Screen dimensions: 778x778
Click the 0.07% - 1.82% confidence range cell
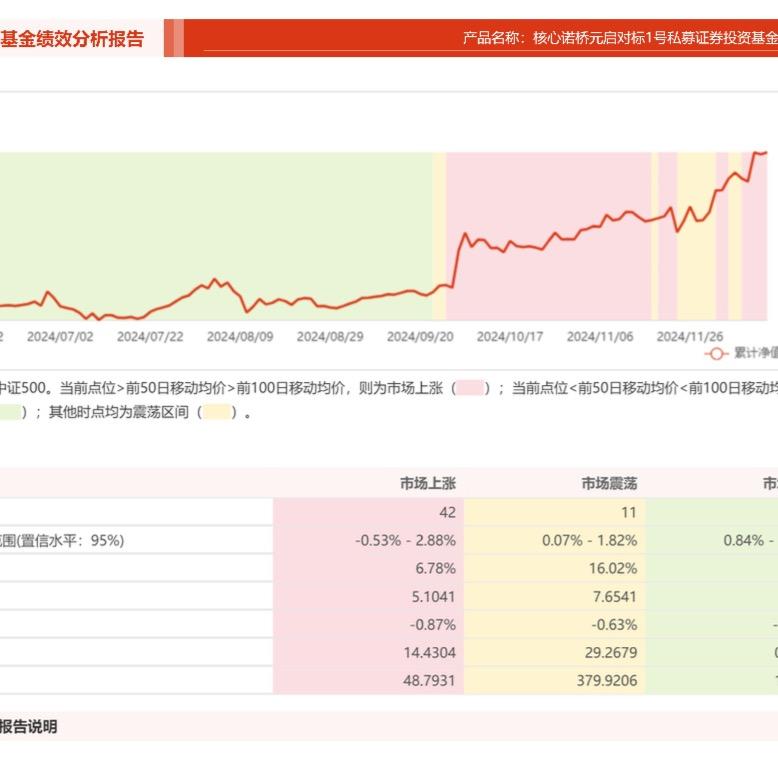pos(590,540)
